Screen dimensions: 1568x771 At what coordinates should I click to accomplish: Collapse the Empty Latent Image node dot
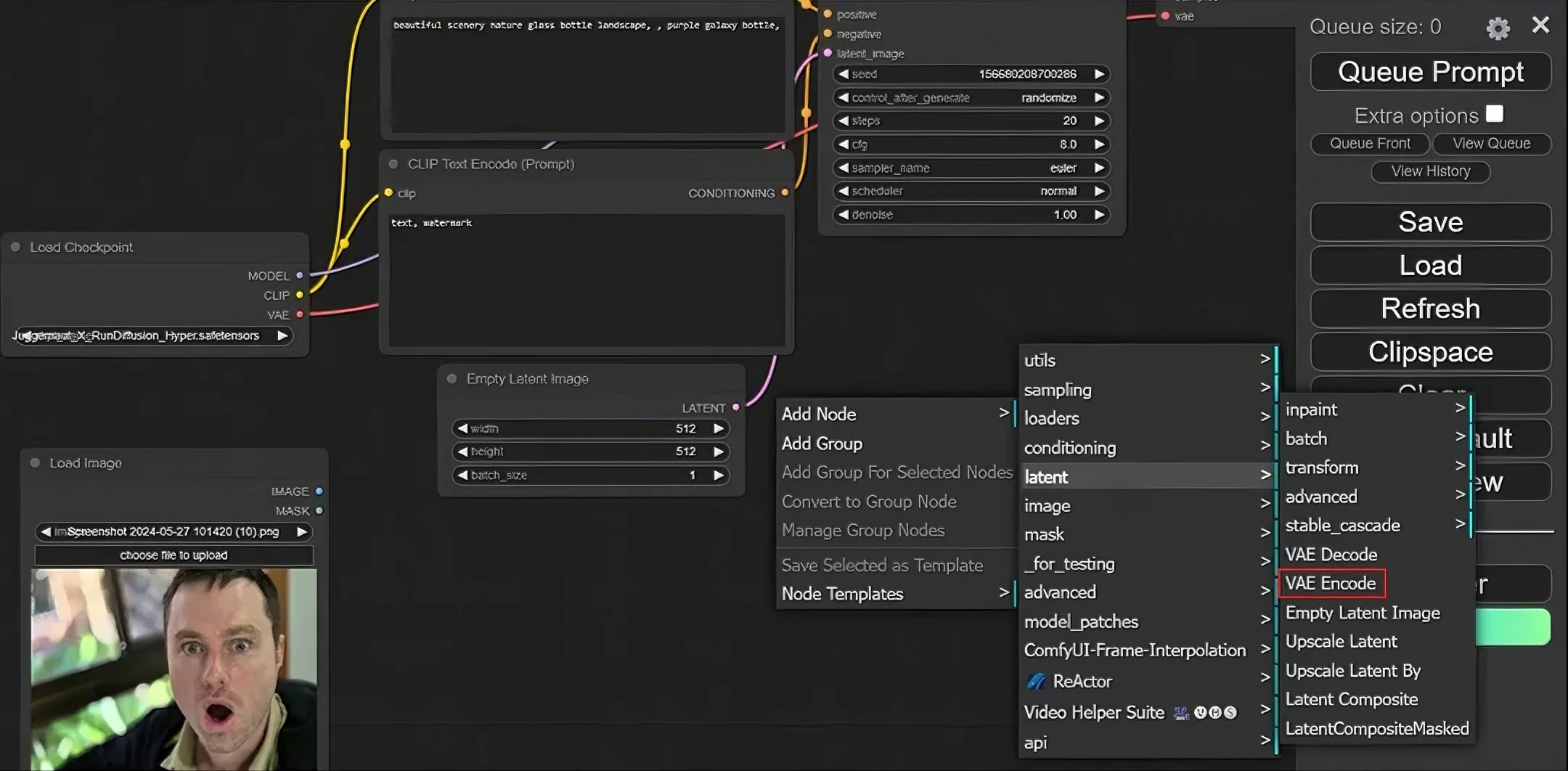click(452, 378)
